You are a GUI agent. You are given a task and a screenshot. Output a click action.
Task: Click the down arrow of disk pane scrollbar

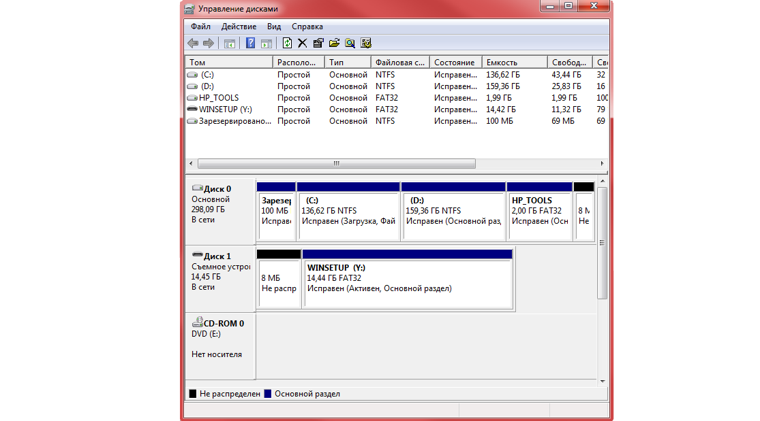click(x=602, y=381)
